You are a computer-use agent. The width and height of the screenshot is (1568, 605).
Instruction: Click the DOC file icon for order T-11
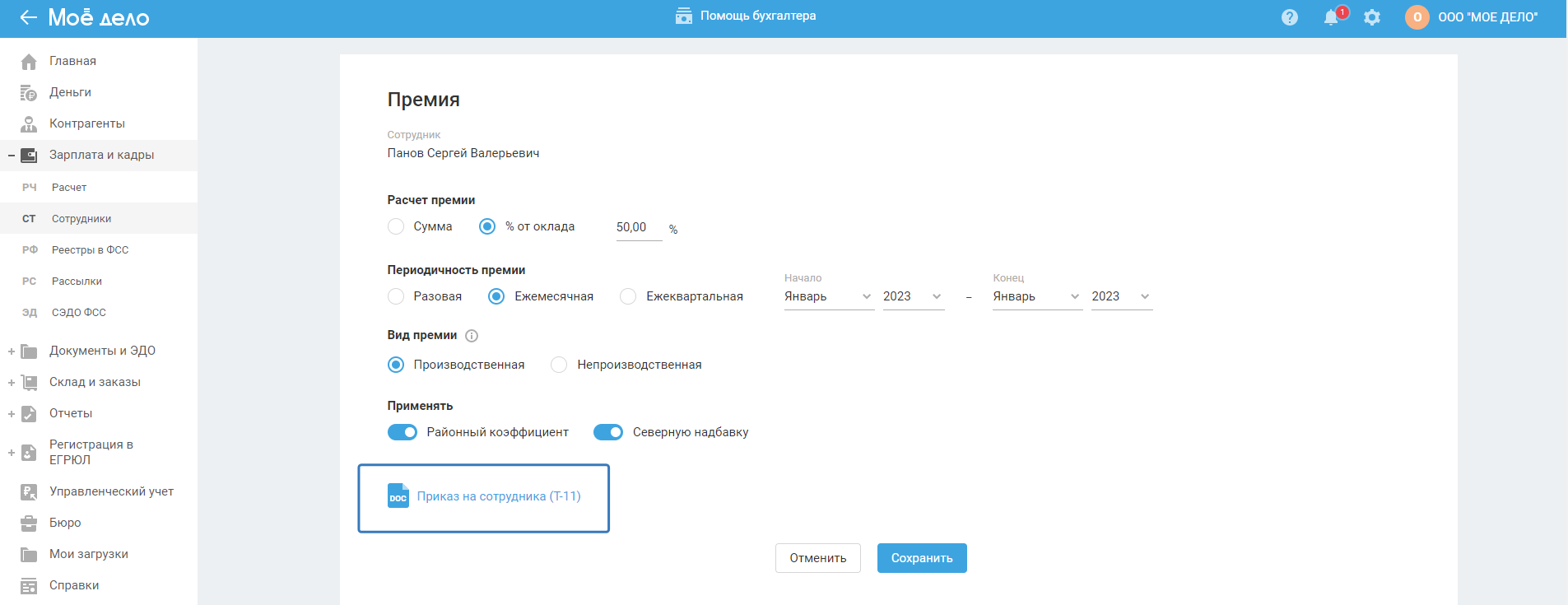tap(398, 496)
